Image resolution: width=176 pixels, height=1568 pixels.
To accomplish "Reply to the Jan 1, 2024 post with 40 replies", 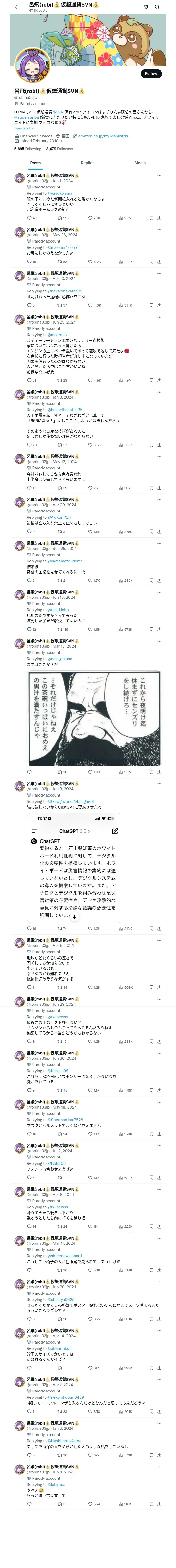I will pyautogui.click(x=32, y=218).
